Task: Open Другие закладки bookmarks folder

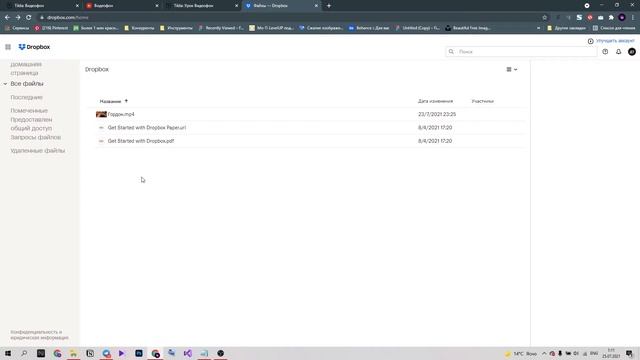Action: tap(567, 28)
